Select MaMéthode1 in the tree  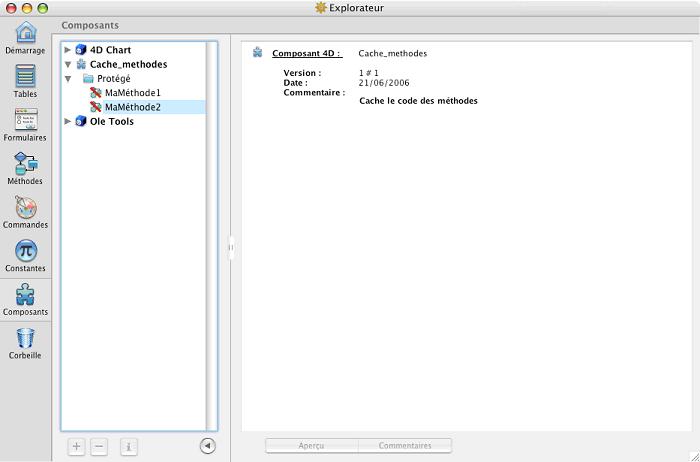[132, 93]
